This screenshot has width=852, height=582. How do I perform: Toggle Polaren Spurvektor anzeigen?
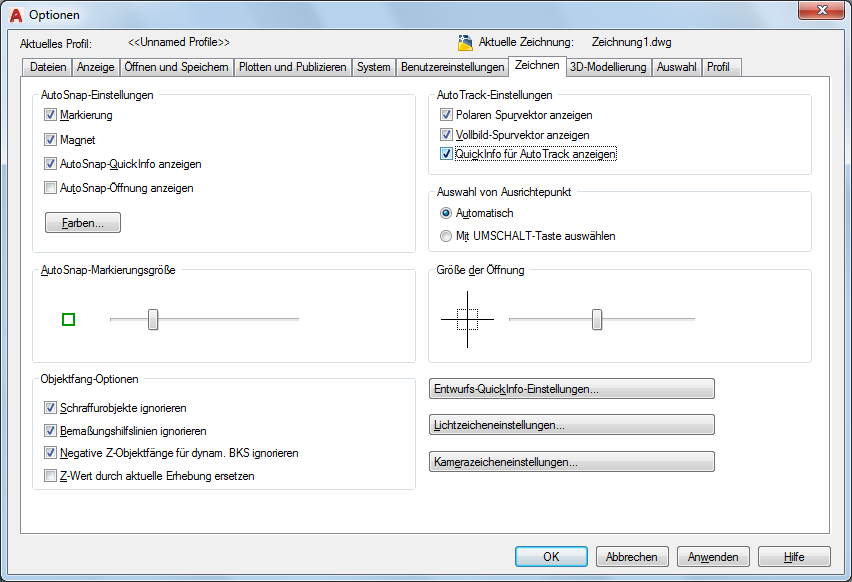point(447,115)
